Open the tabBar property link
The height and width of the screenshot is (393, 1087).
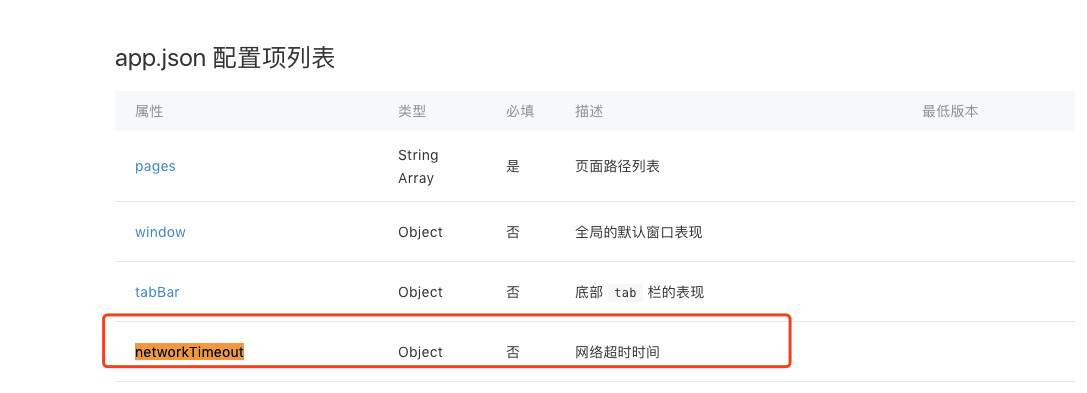tap(157, 292)
